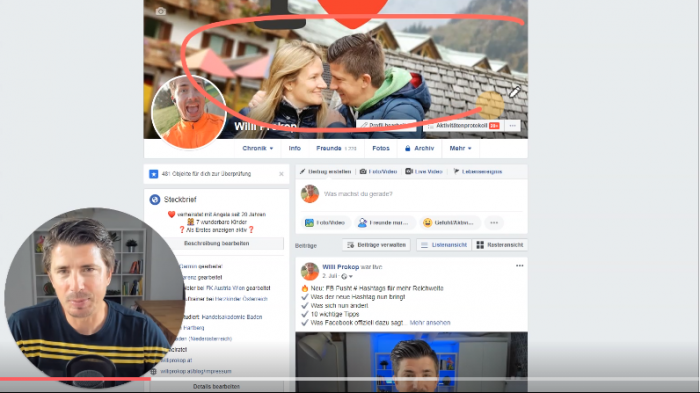Click the Foto/Video pill button below composer
This screenshot has height=393, width=700.
click(325, 223)
